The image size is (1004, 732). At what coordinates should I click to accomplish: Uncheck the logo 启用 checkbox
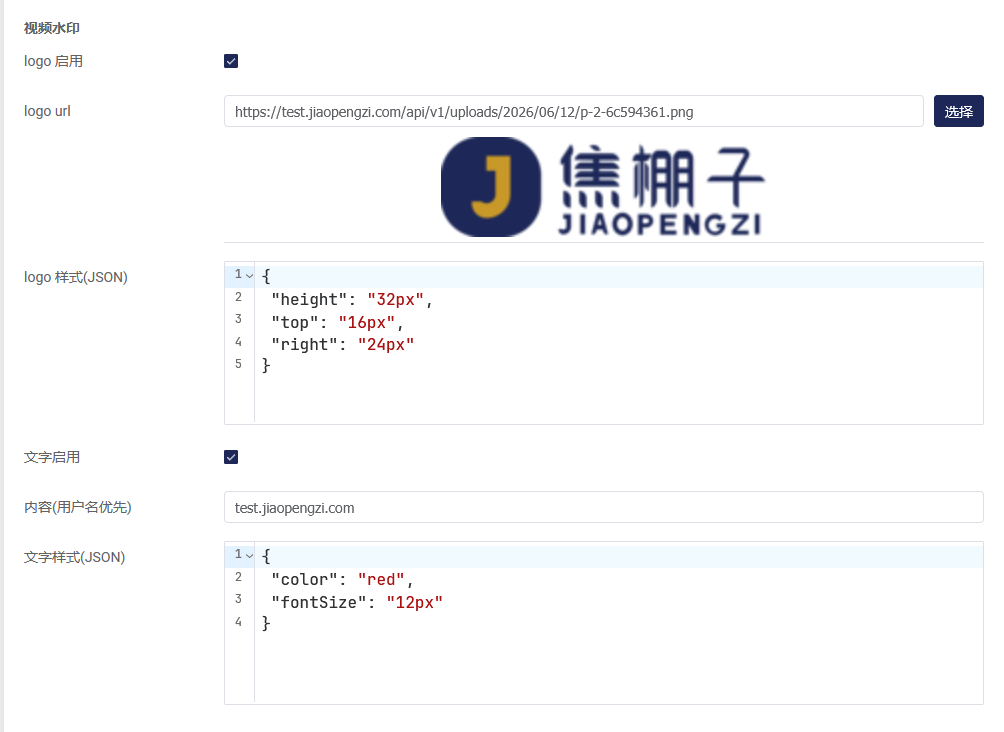pos(231,61)
